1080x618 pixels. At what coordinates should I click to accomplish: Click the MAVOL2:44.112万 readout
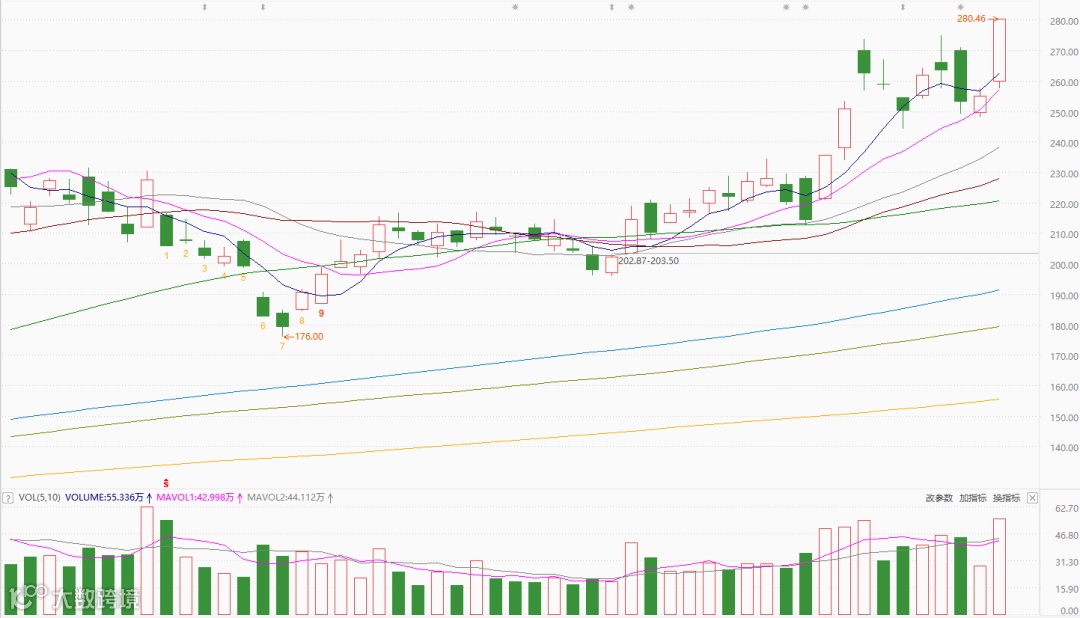click(286, 497)
